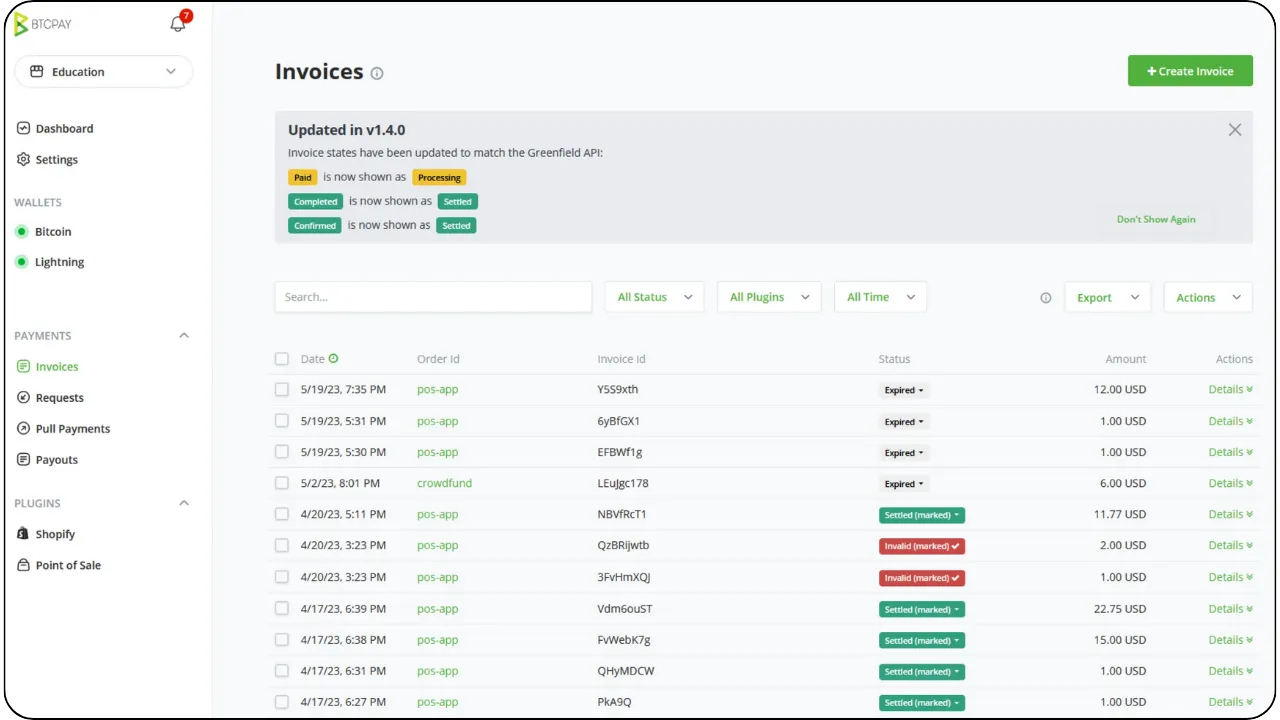Expand the Education store selector

coord(103,72)
